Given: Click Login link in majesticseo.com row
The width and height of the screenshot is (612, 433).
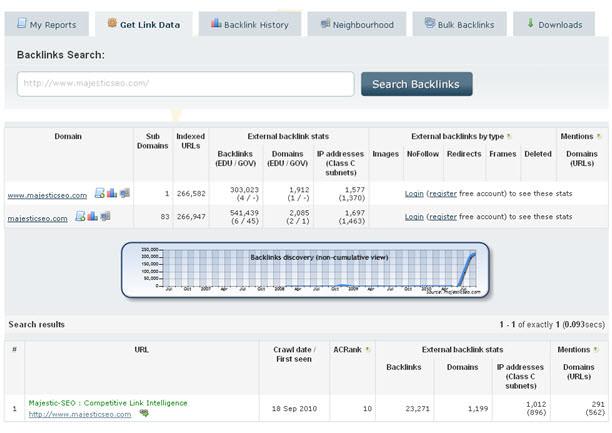Looking at the screenshot, I should [x=414, y=216].
